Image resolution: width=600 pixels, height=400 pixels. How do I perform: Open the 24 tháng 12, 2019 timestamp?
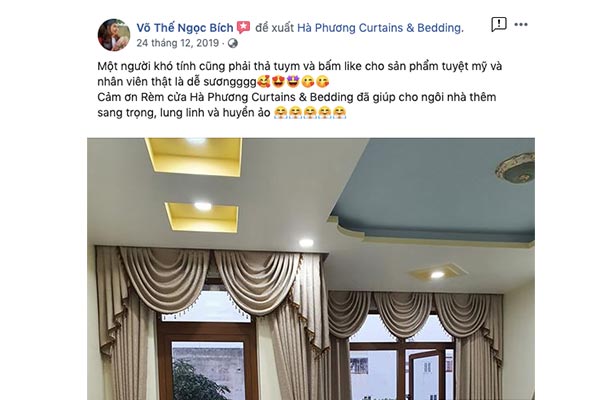178,43
